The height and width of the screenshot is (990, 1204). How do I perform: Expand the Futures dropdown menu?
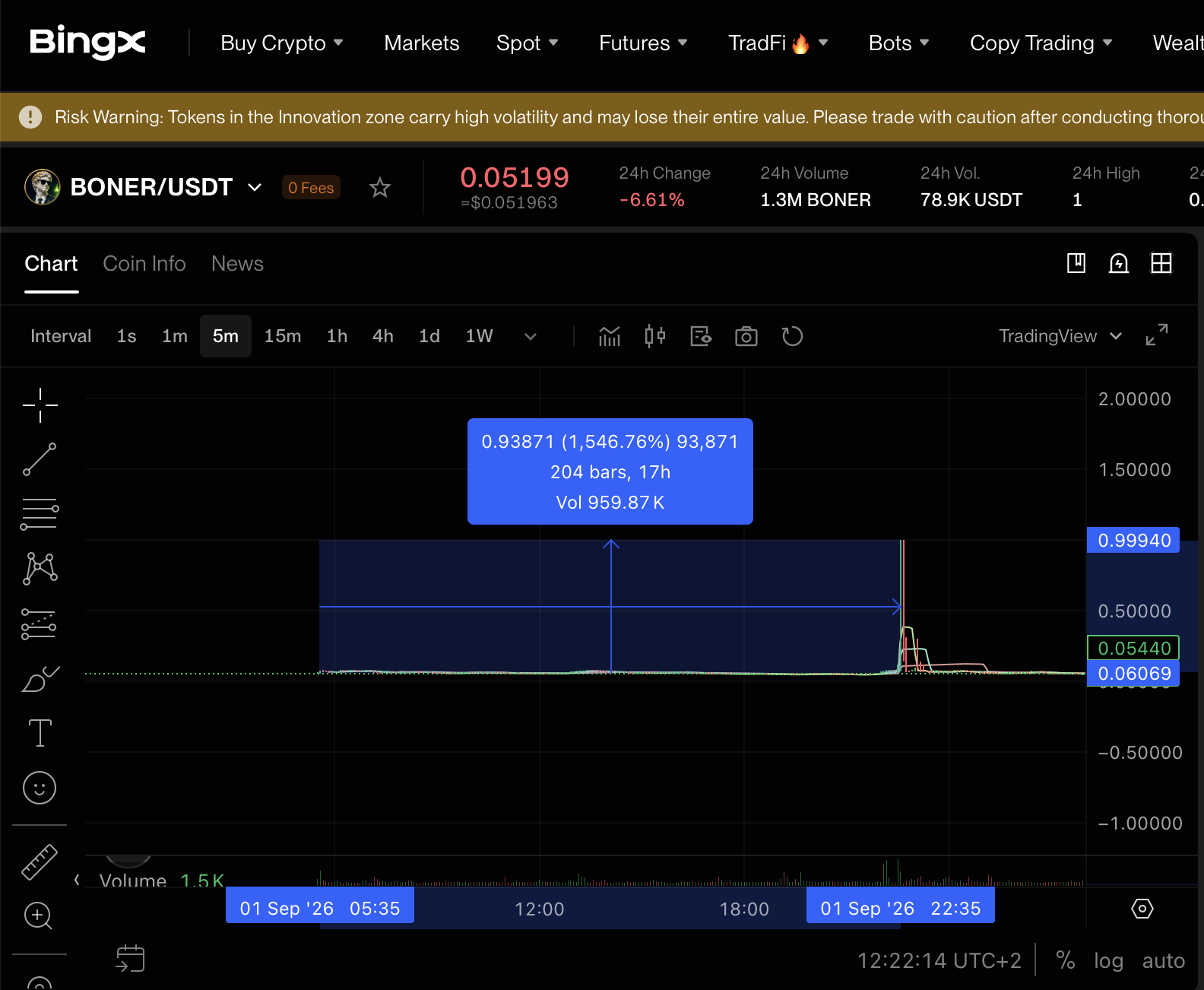tap(644, 43)
